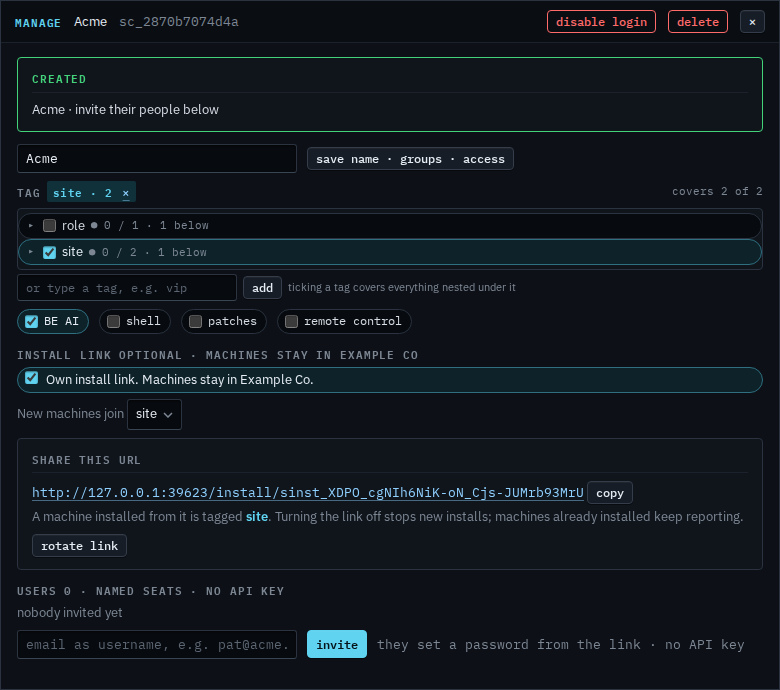Viewport: 780px width, 690px height.
Task: Click the add tag button
Action: (262, 288)
